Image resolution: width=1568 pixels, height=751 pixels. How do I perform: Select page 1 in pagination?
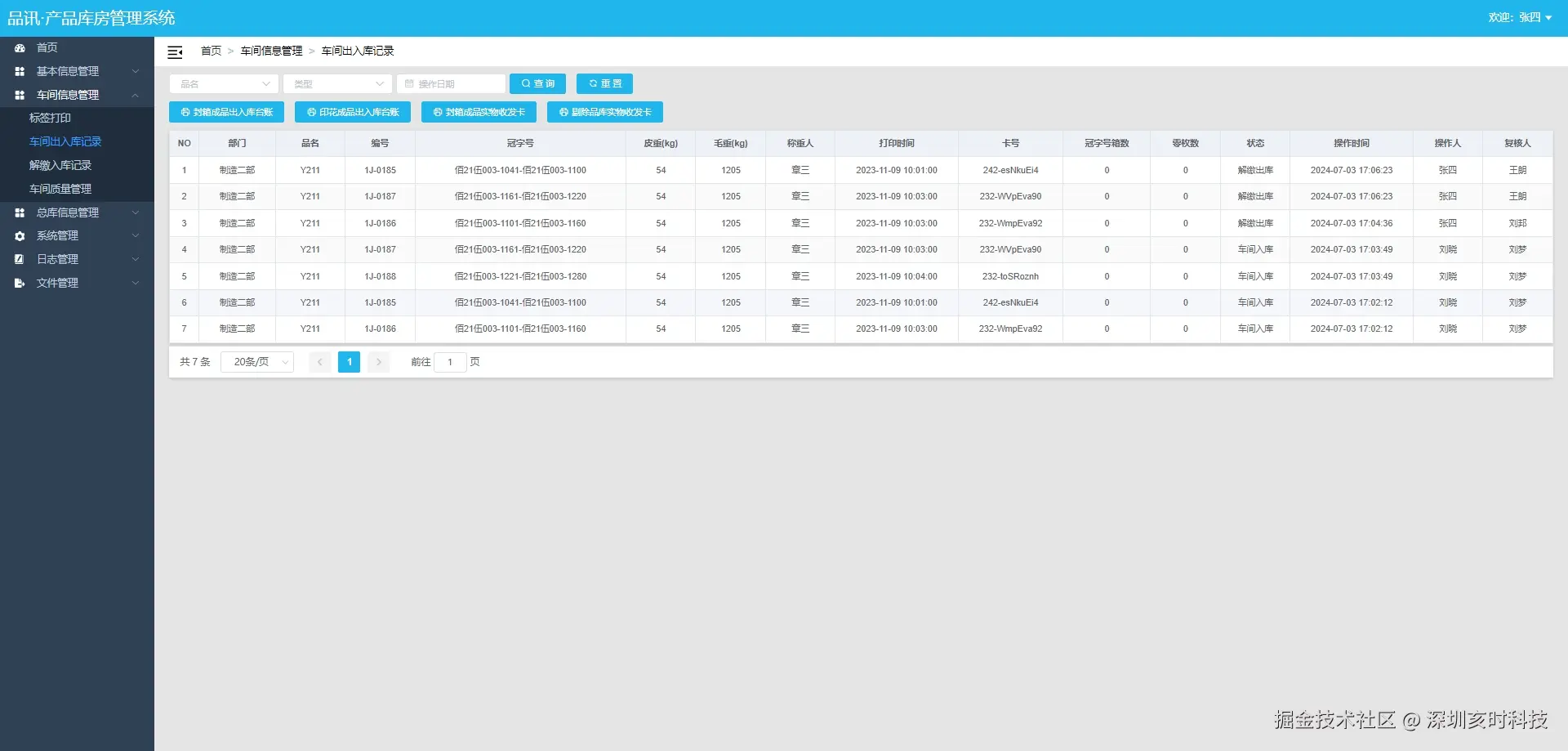tap(349, 362)
